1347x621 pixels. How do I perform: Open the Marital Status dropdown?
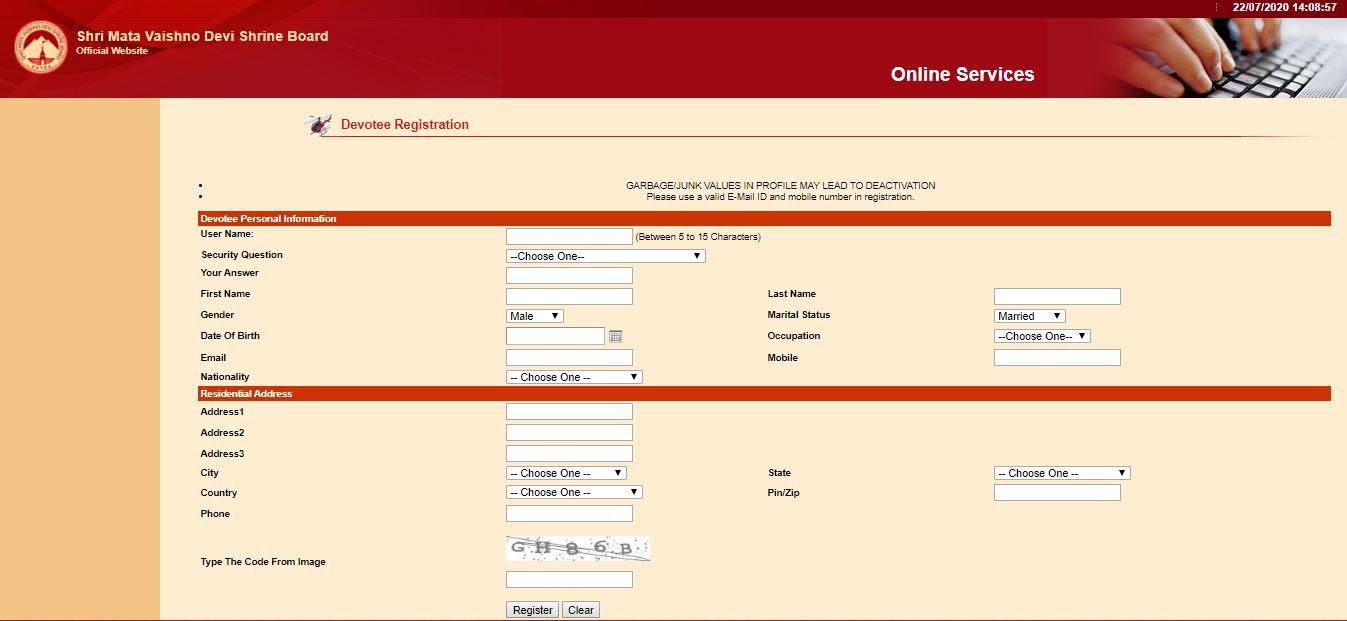[x=1029, y=316]
